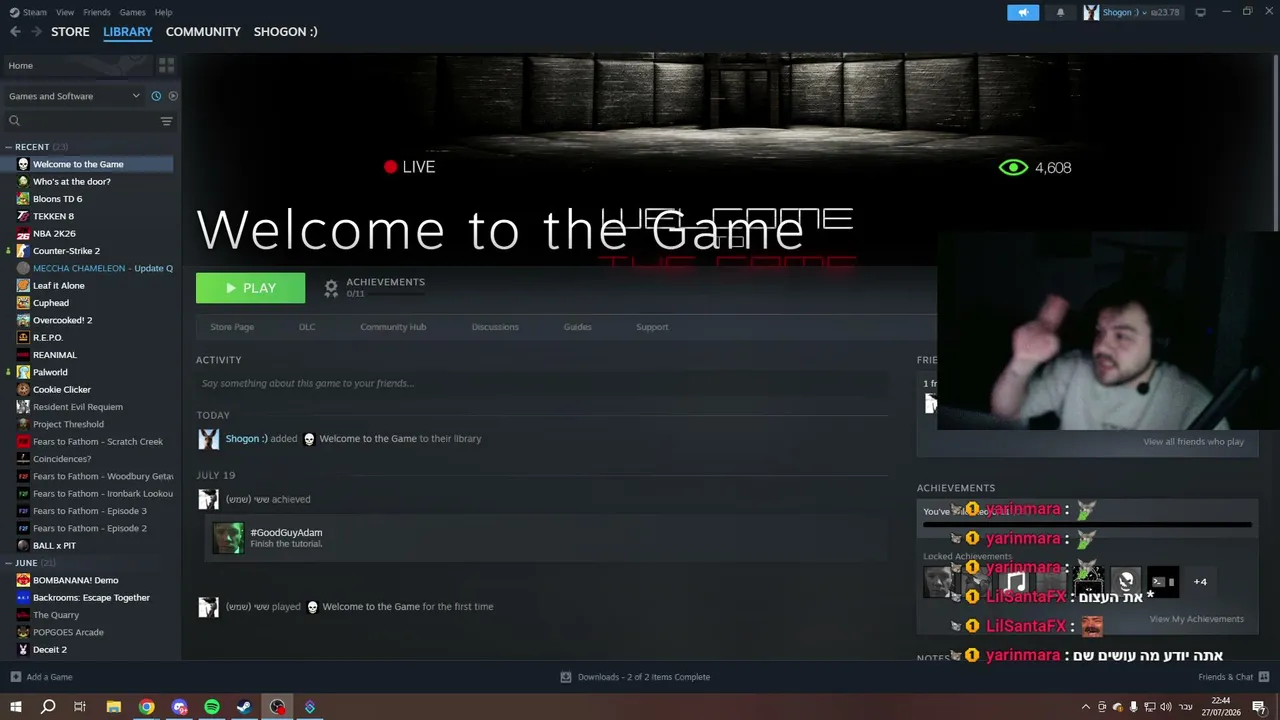Viewport: 1280px width, 720px height.
Task: Open the megaphone announcements button
Action: (1023, 12)
